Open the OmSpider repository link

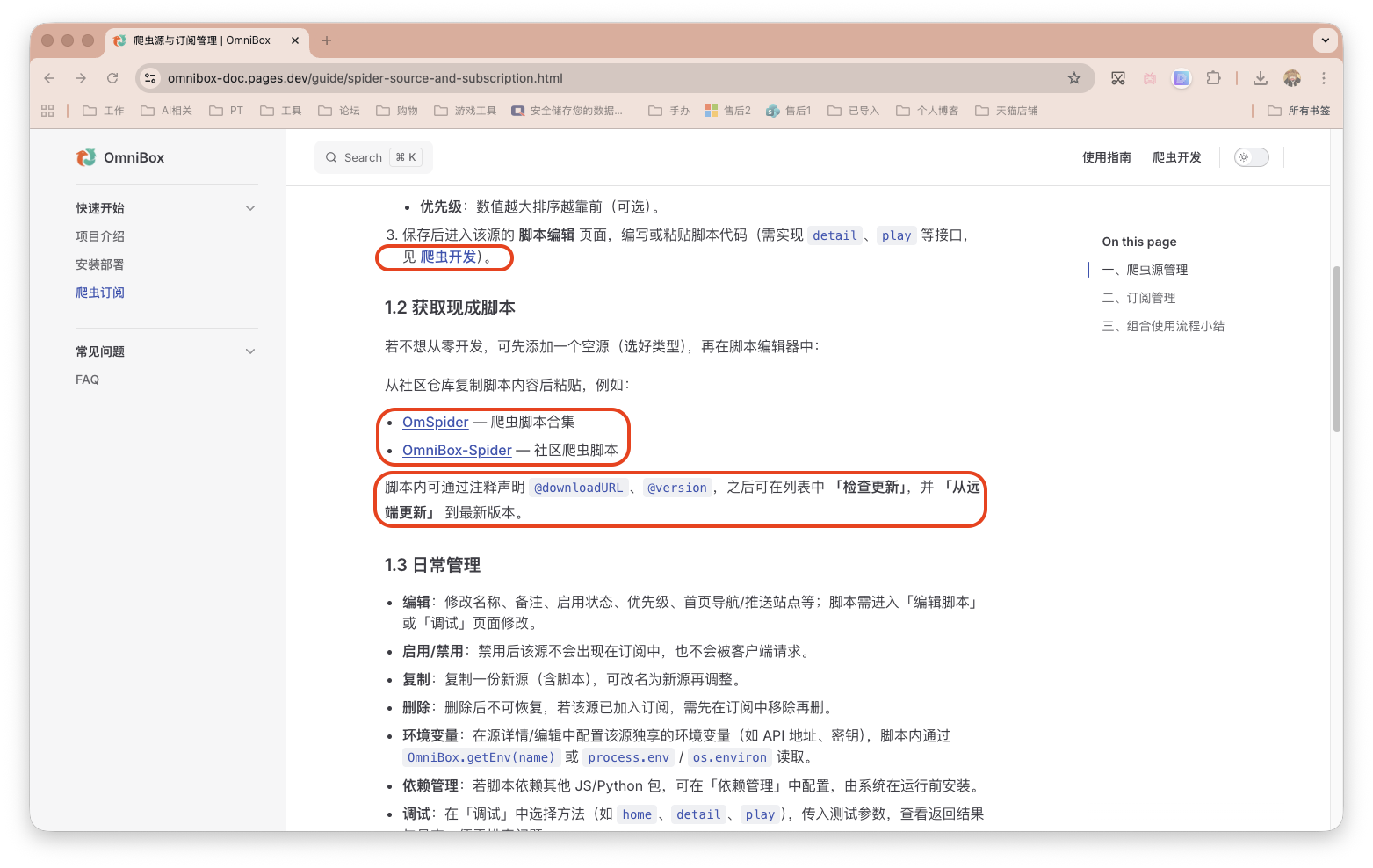[x=434, y=422]
